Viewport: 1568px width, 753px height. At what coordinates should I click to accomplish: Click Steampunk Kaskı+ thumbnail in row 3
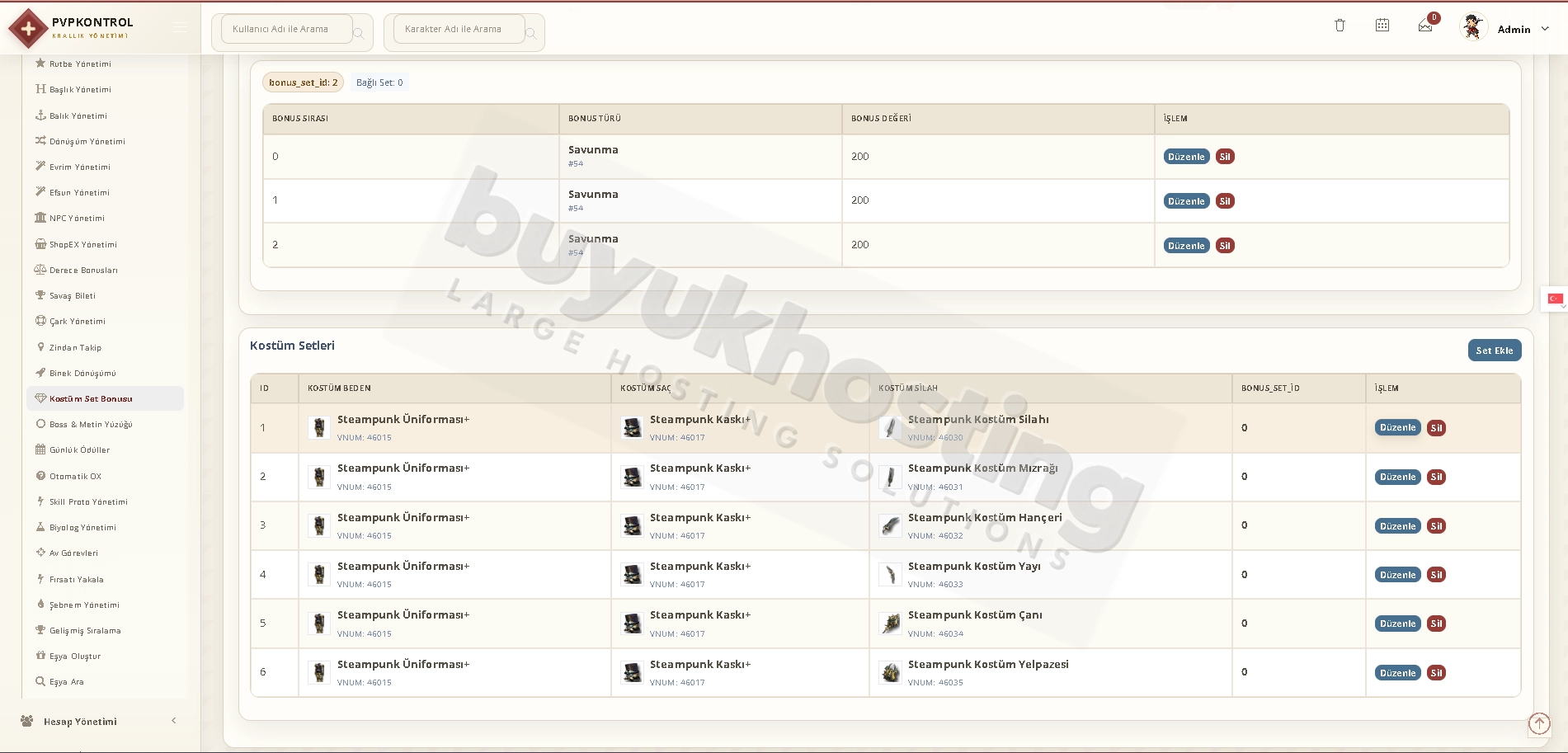tap(632, 525)
